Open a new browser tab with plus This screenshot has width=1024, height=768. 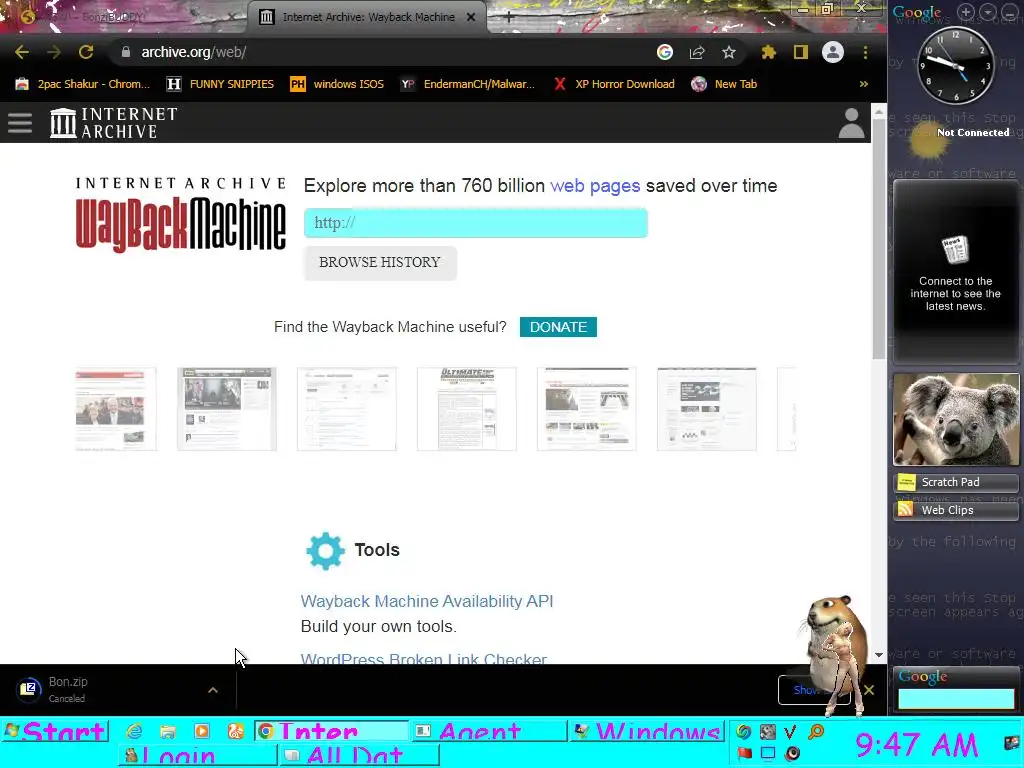(x=509, y=18)
